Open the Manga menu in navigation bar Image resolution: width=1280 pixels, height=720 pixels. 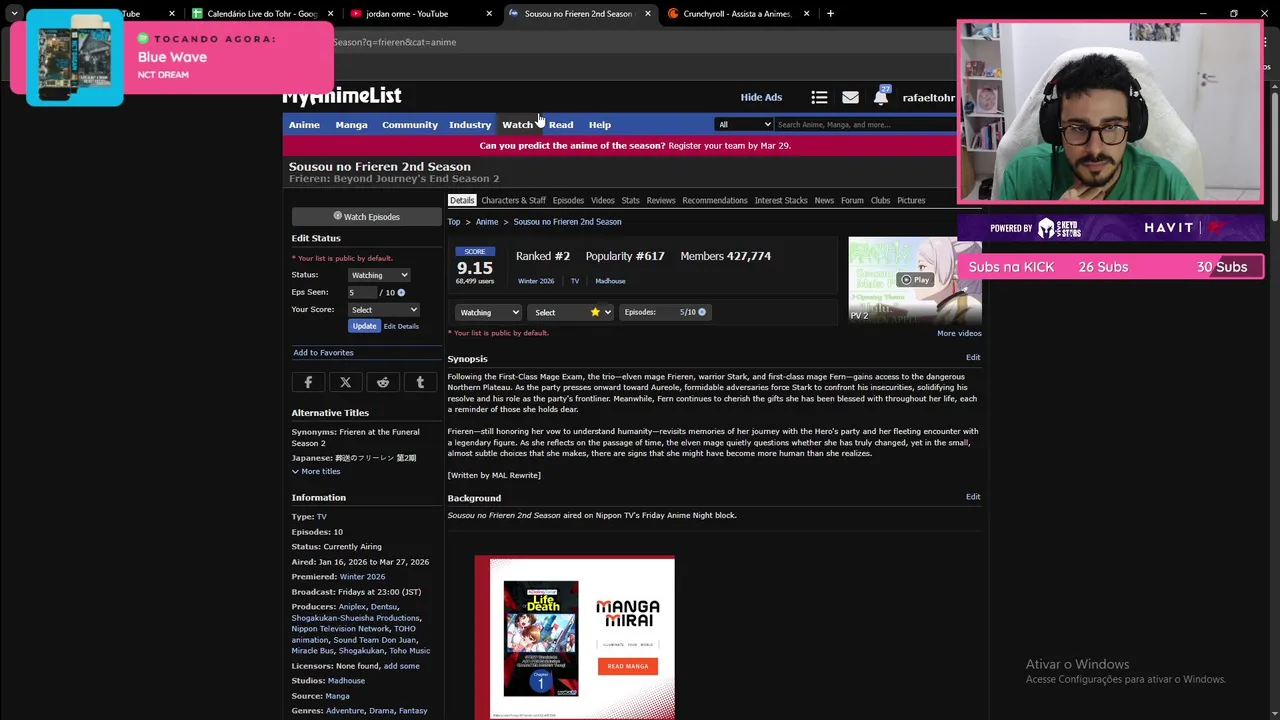pos(351,125)
